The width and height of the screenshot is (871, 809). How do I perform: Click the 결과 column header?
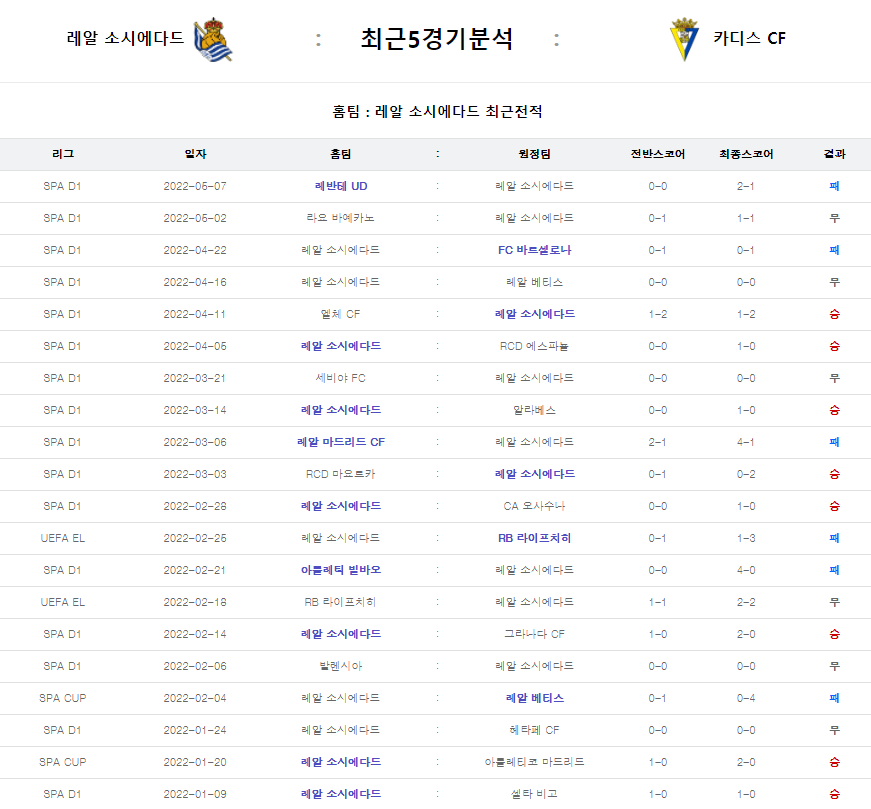[x=834, y=154]
